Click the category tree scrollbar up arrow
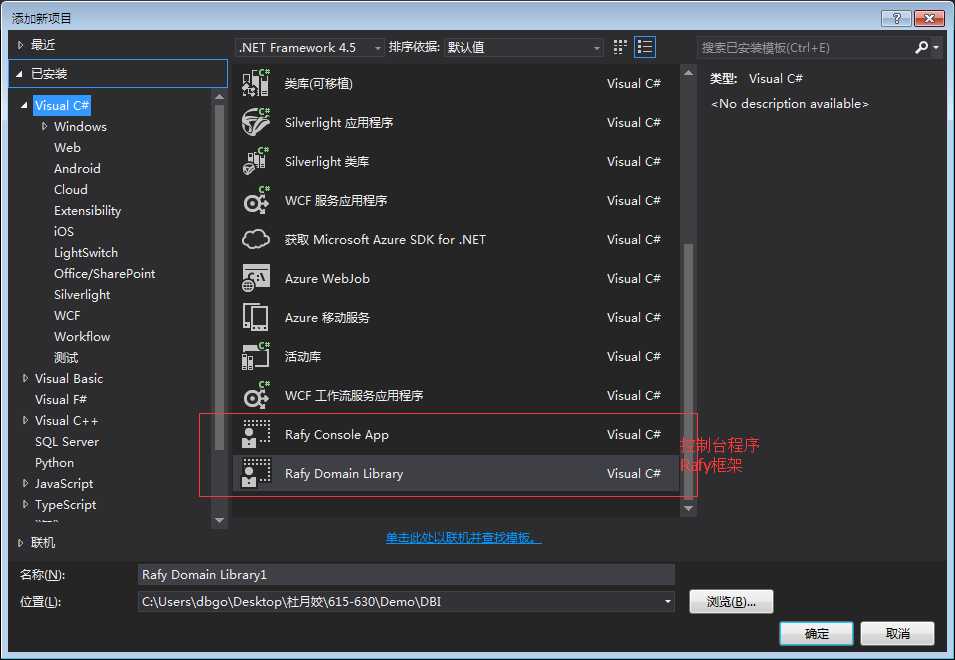Image resolution: width=955 pixels, height=660 pixels. (x=220, y=97)
